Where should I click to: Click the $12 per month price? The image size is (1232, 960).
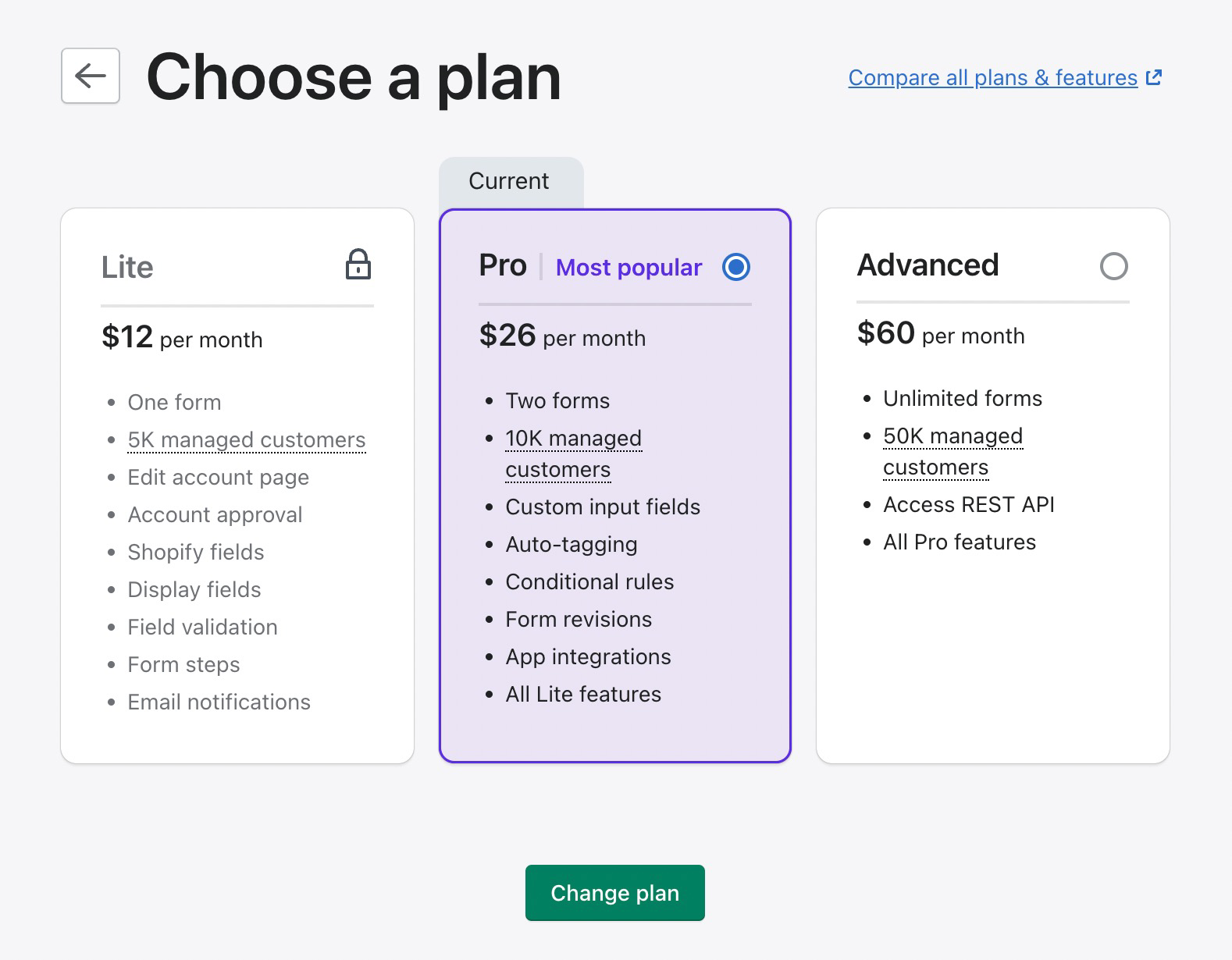click(x=182, y=338)
